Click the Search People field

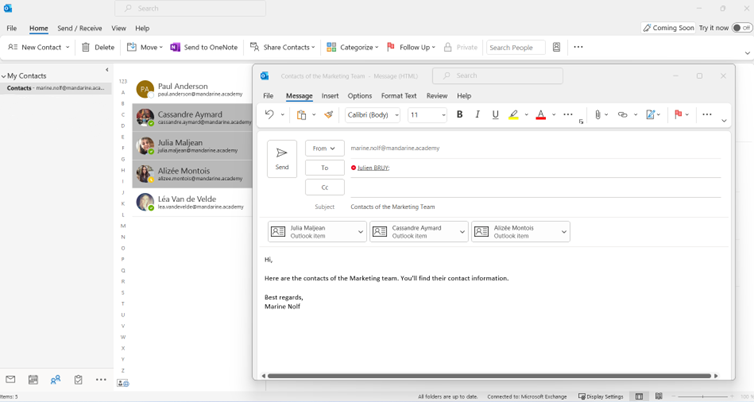(x=515, y=47)
